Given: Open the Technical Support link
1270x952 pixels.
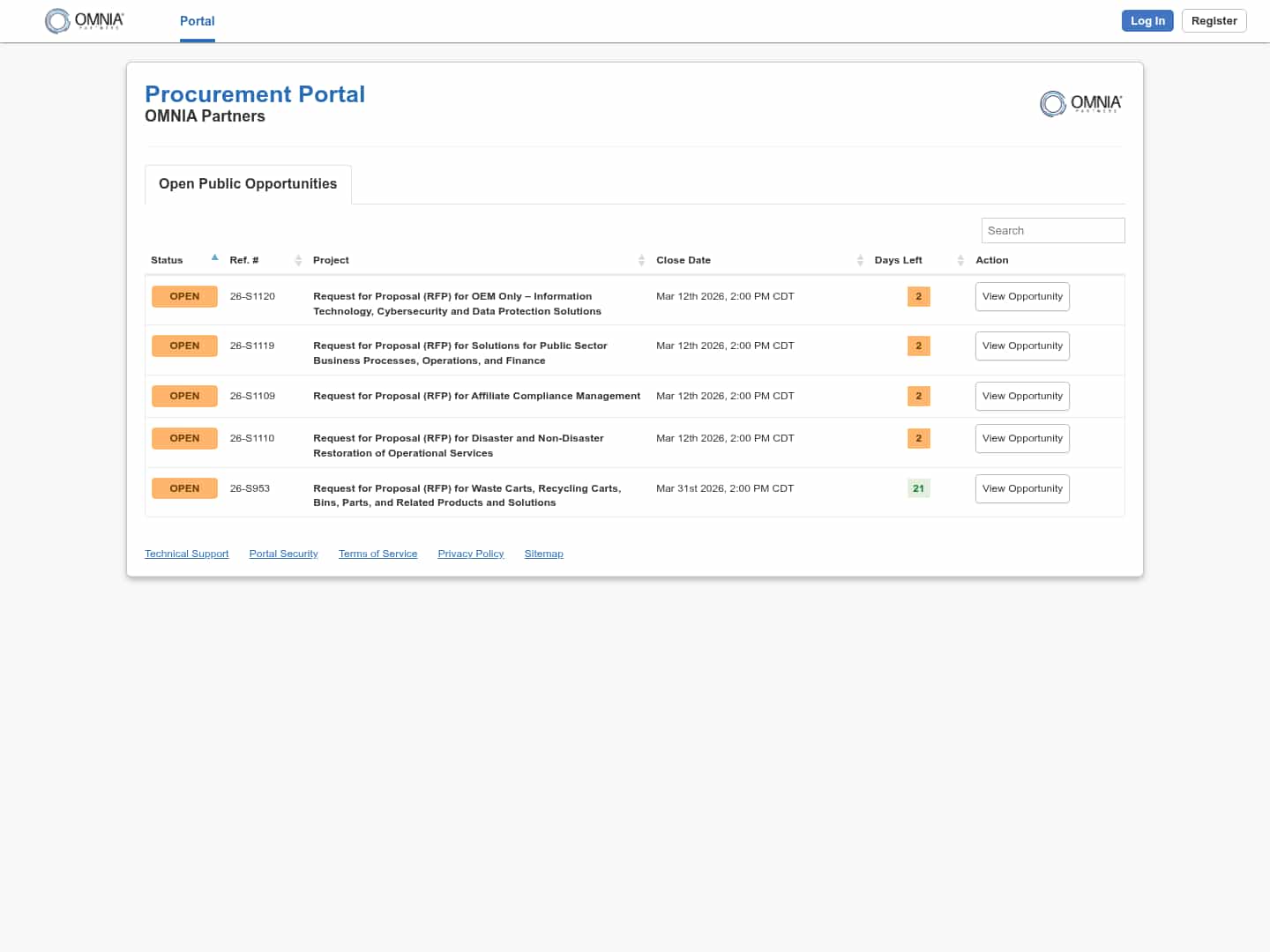Looking at the screenshot, I should 186,554.
